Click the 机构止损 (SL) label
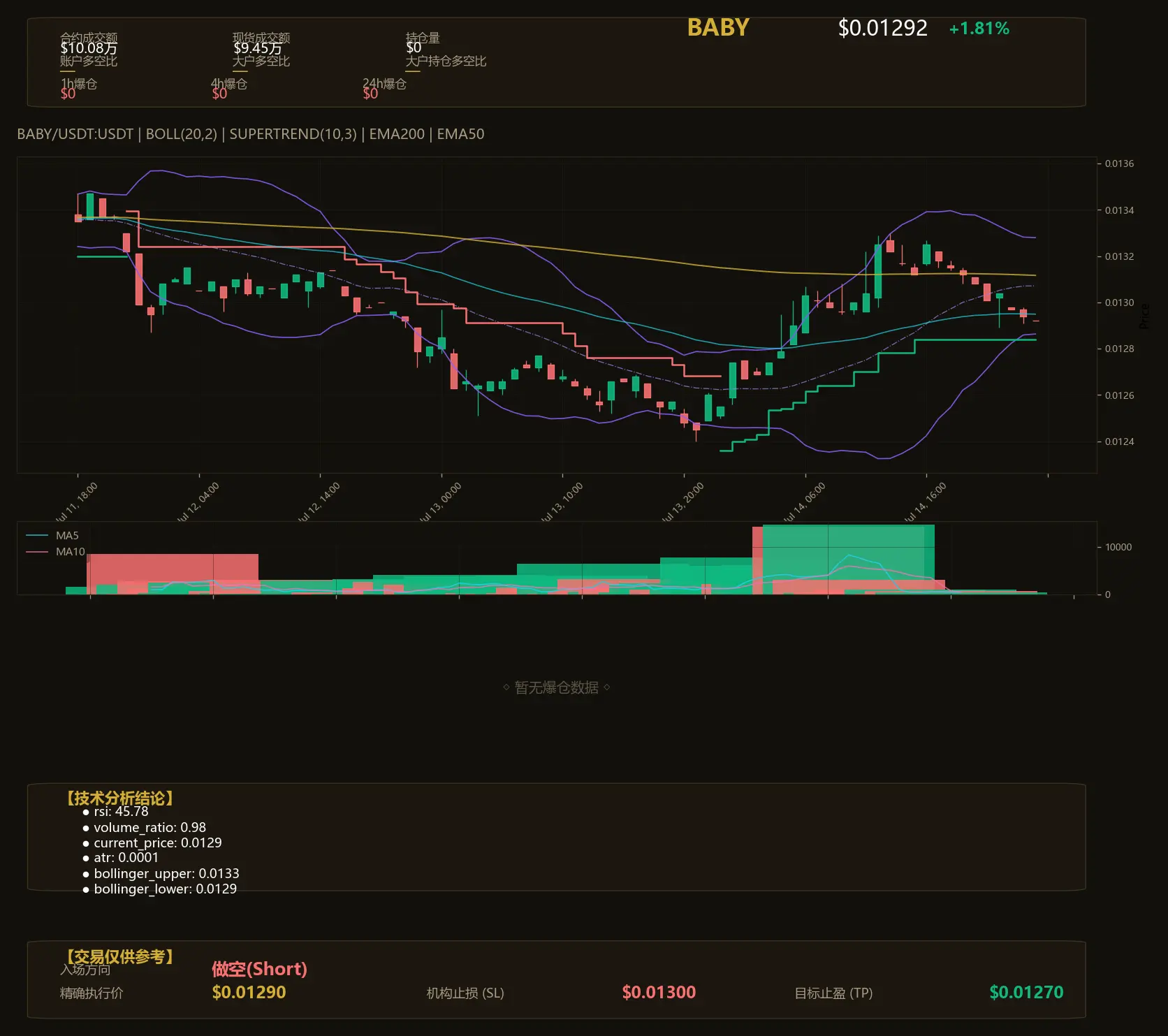1168x1036 pixels. (x=465, y=993)
